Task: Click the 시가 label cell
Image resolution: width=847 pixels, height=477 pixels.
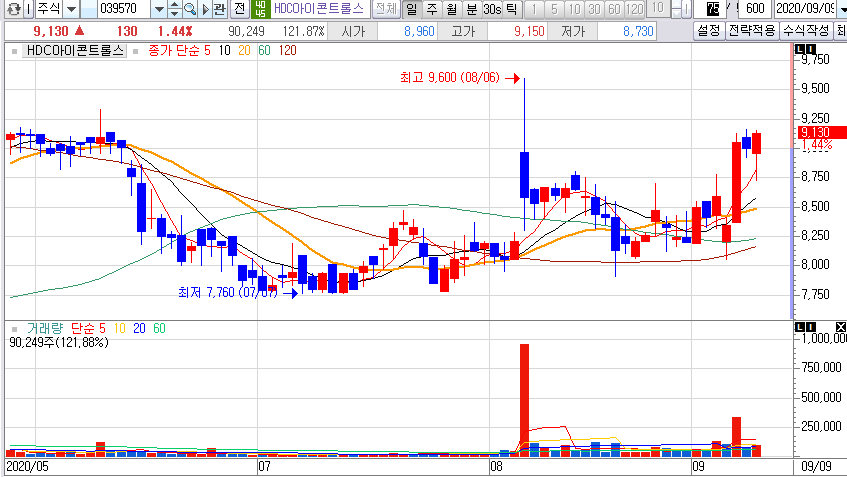Action: [353, 31]
